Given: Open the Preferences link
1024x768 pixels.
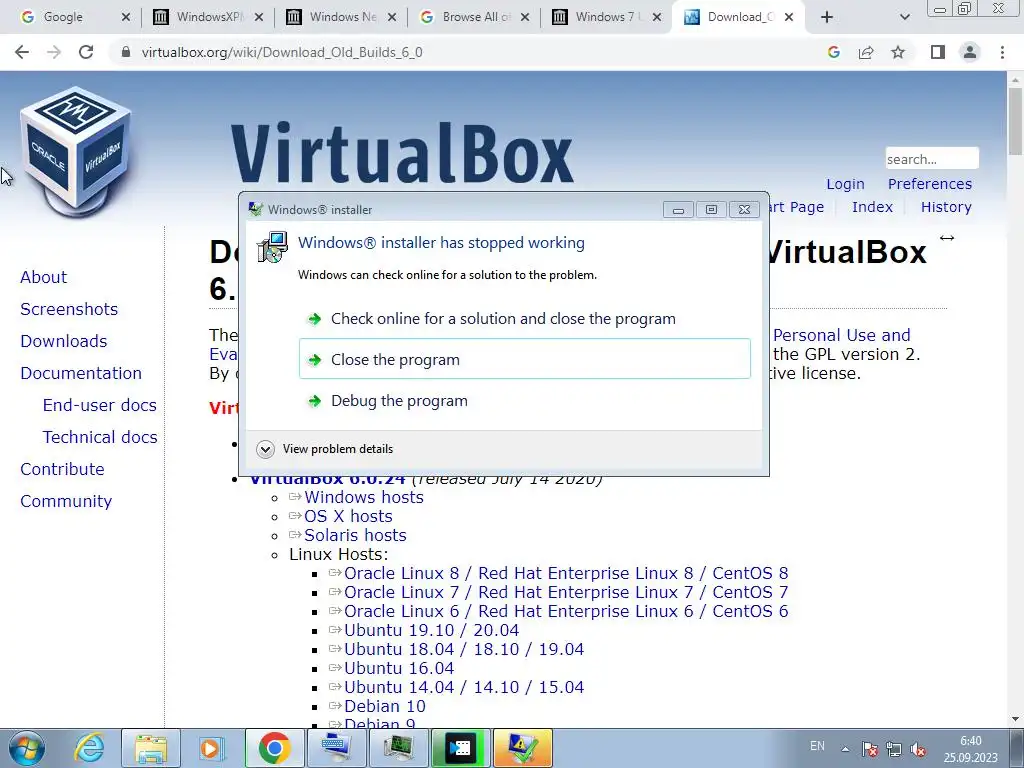Looking at the screenshot, I should tap(929, 184).
